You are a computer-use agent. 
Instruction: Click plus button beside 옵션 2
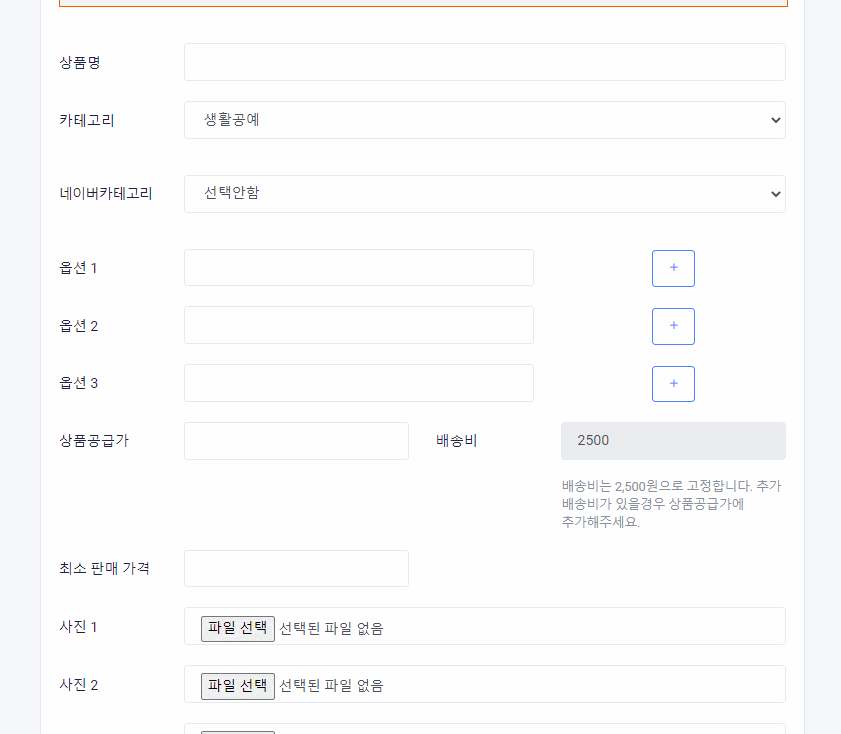673,326
